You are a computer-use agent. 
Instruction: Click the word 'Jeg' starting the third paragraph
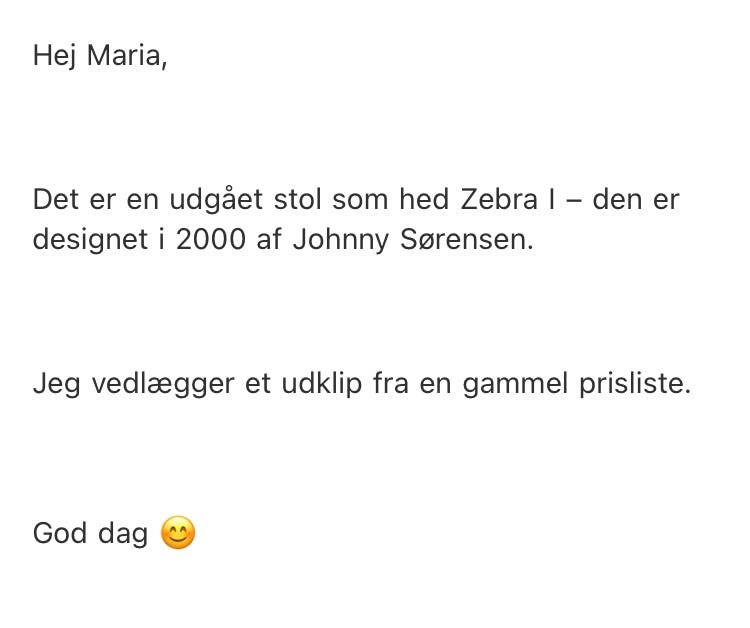click(56, 385)
